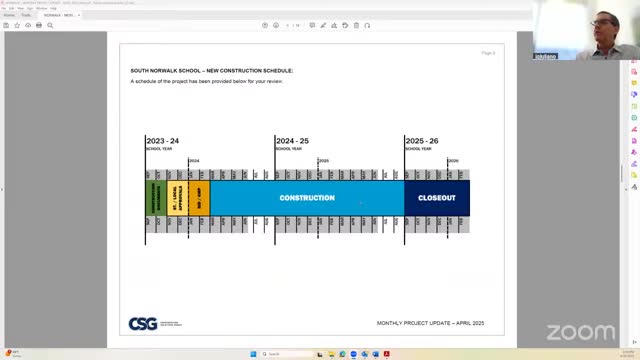Close the NORWALK document tab
The image size is (640, 360).
pyautogui.click(x=79, y=15)
